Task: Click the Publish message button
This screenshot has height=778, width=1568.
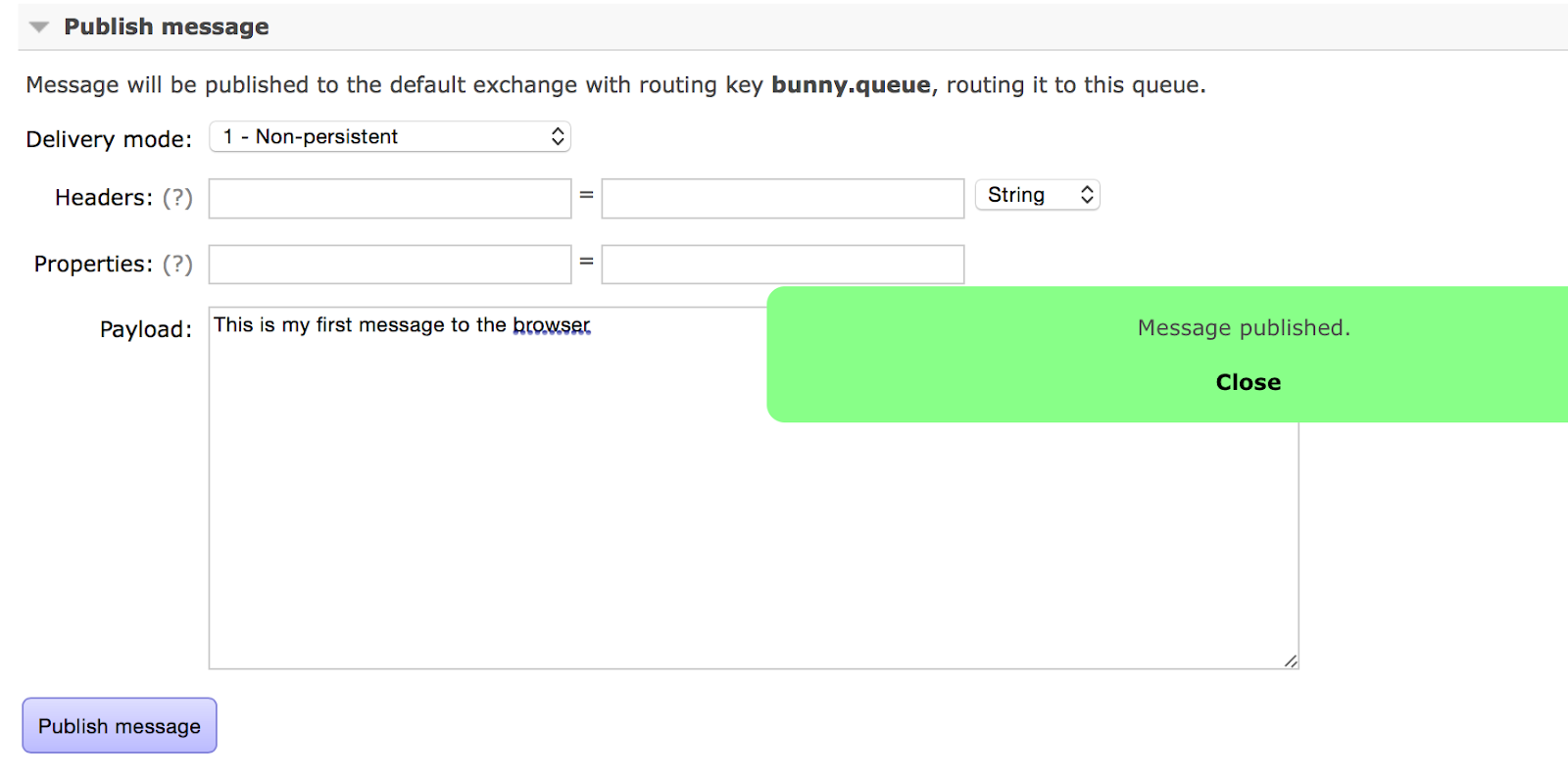Action: (120, 726)
